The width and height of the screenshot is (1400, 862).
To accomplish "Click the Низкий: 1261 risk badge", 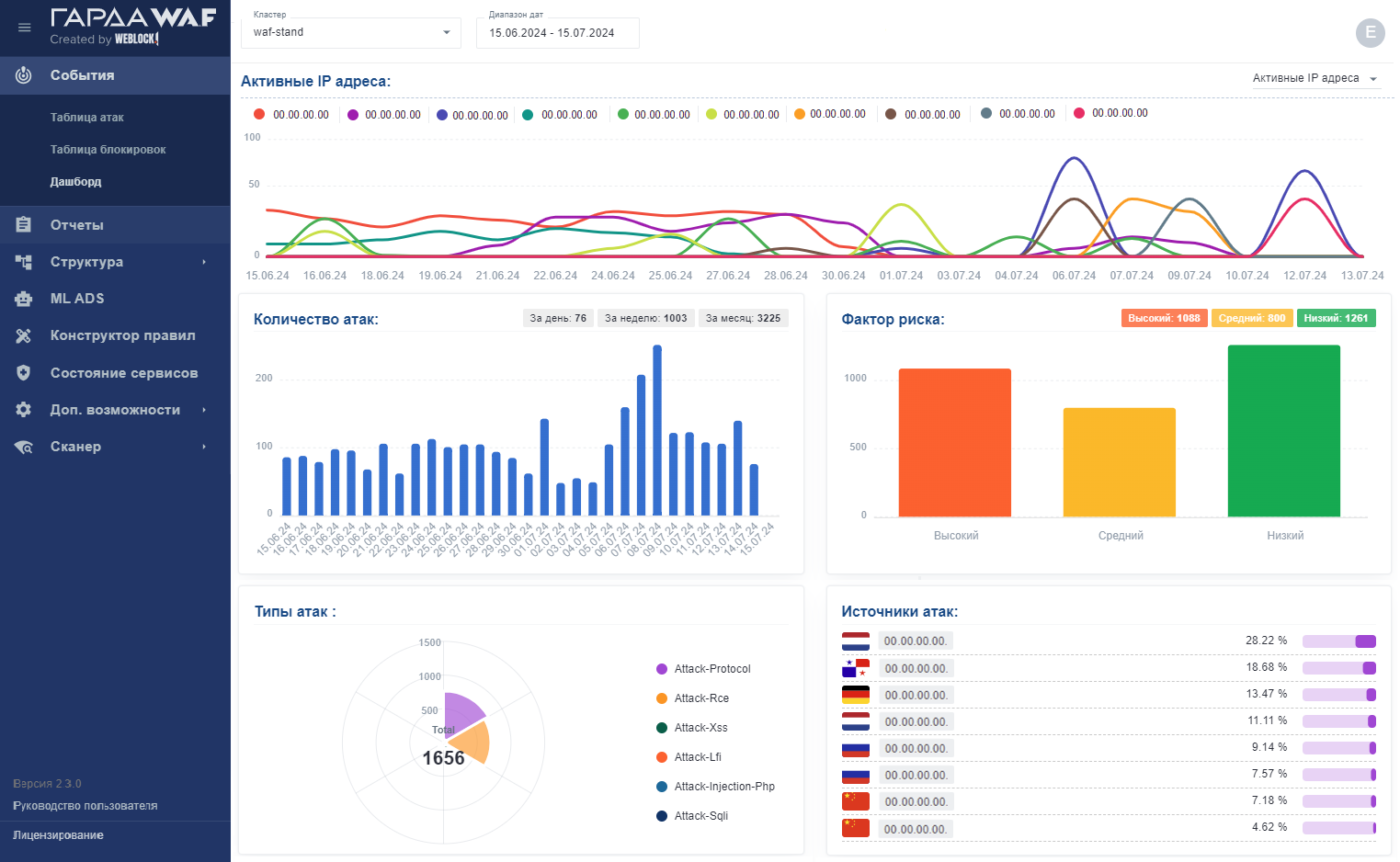I will coord(1336,318).
